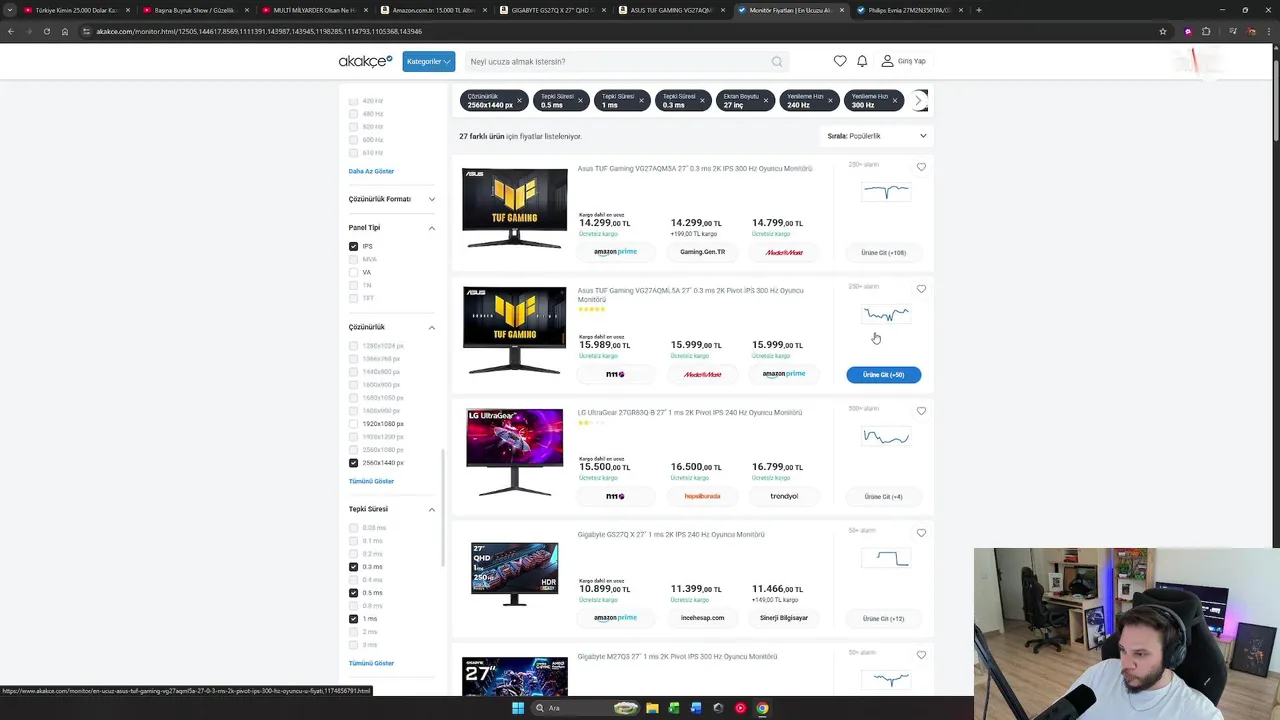Show fewer refresh rates via Daha Az Göster
The width and height of the screenshot is (1280, 720).
tap(371, 171)
